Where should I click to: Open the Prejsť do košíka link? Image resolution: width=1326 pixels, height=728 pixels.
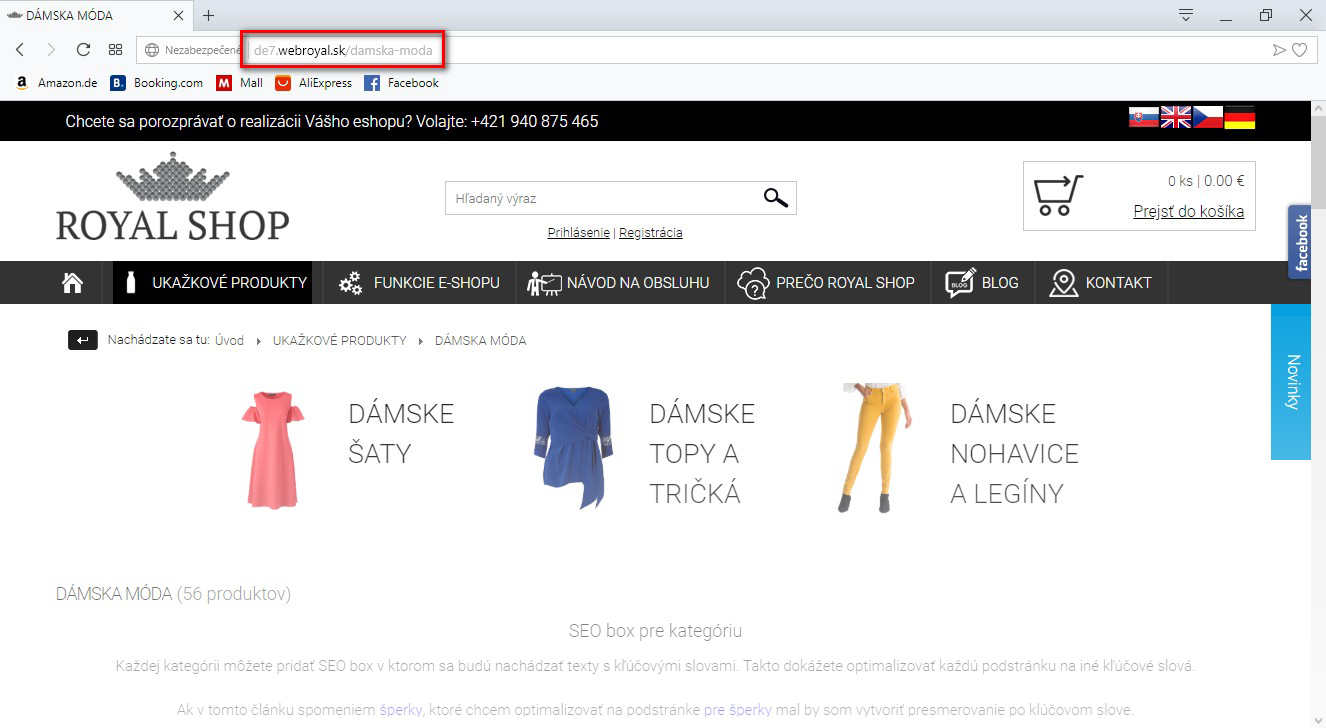click(x=1188, y=211)
